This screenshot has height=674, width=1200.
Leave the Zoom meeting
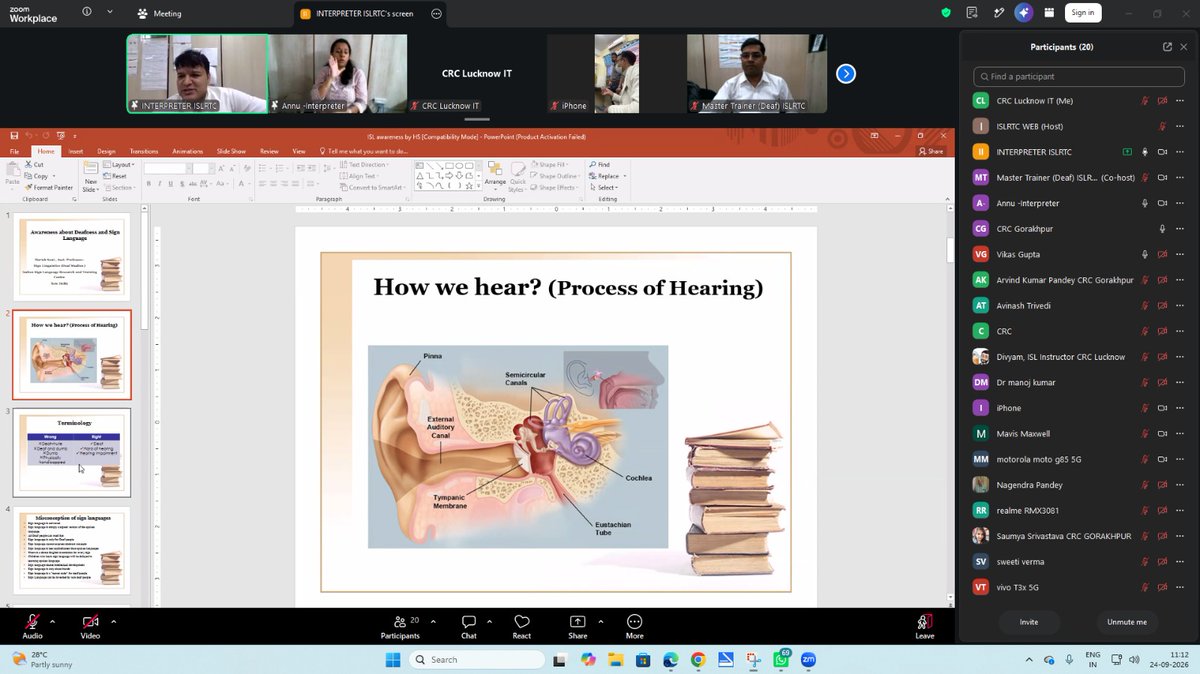click(x=925, y=626)
